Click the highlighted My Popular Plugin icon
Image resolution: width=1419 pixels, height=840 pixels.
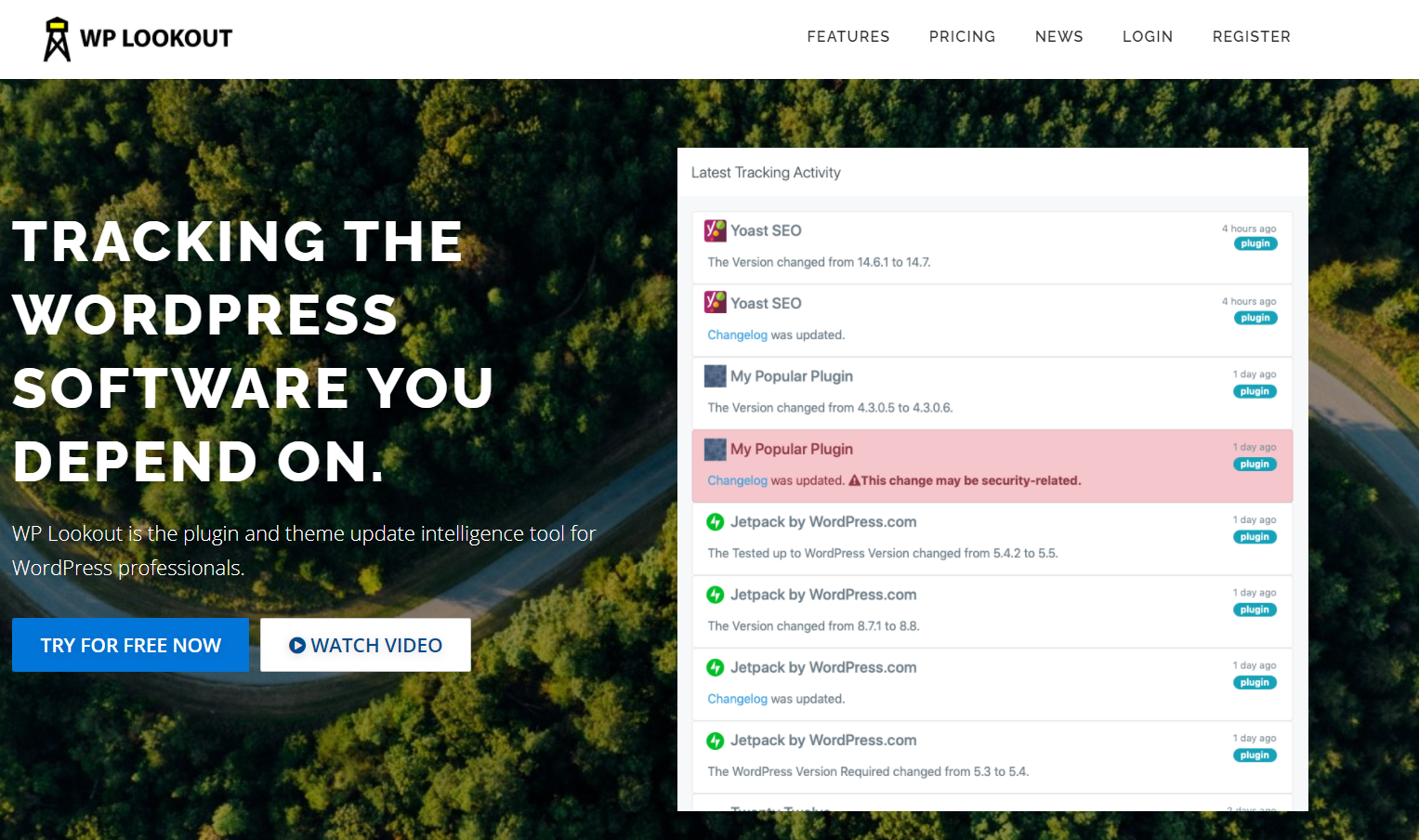(715, 449)
